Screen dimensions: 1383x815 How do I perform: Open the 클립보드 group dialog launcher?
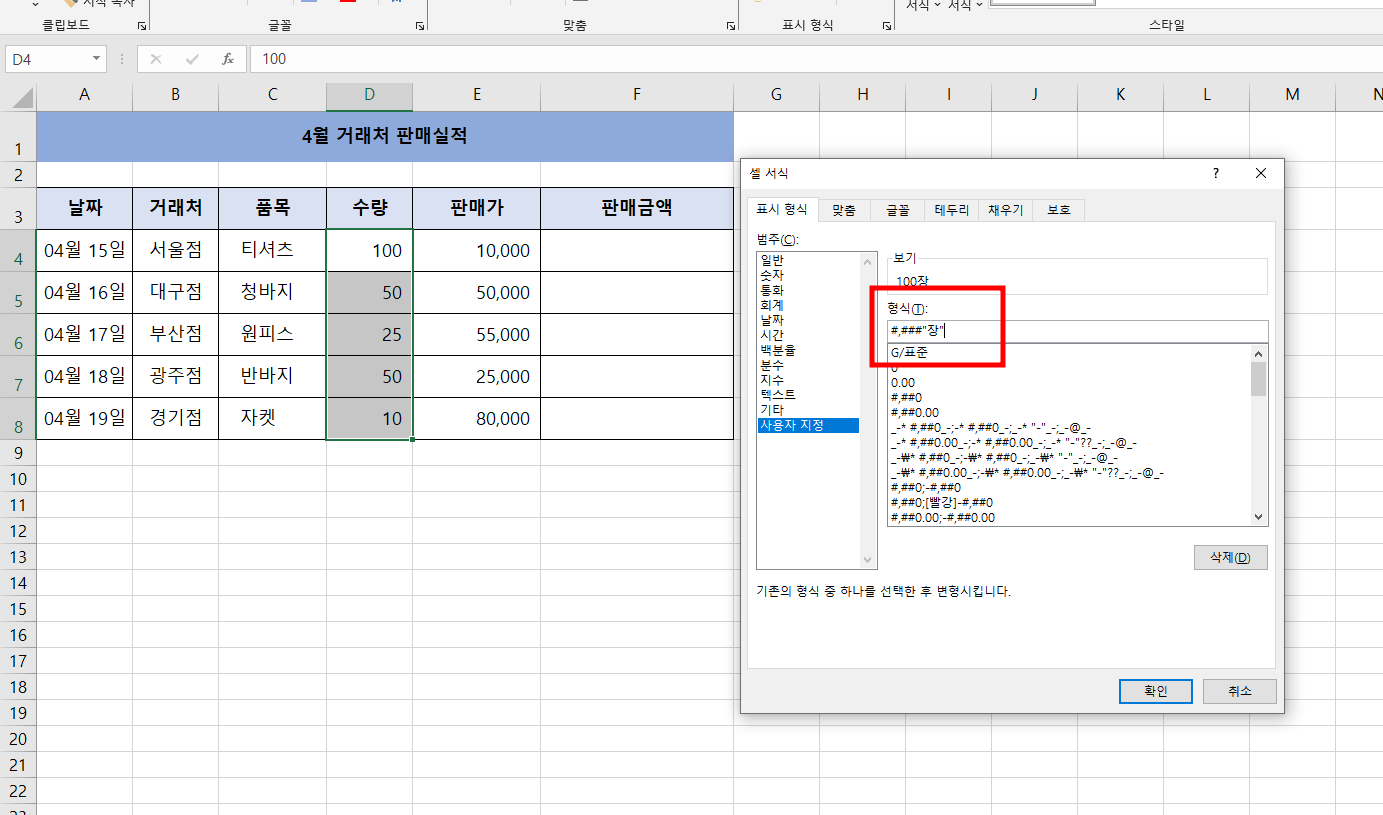click(x=141, y=25)
